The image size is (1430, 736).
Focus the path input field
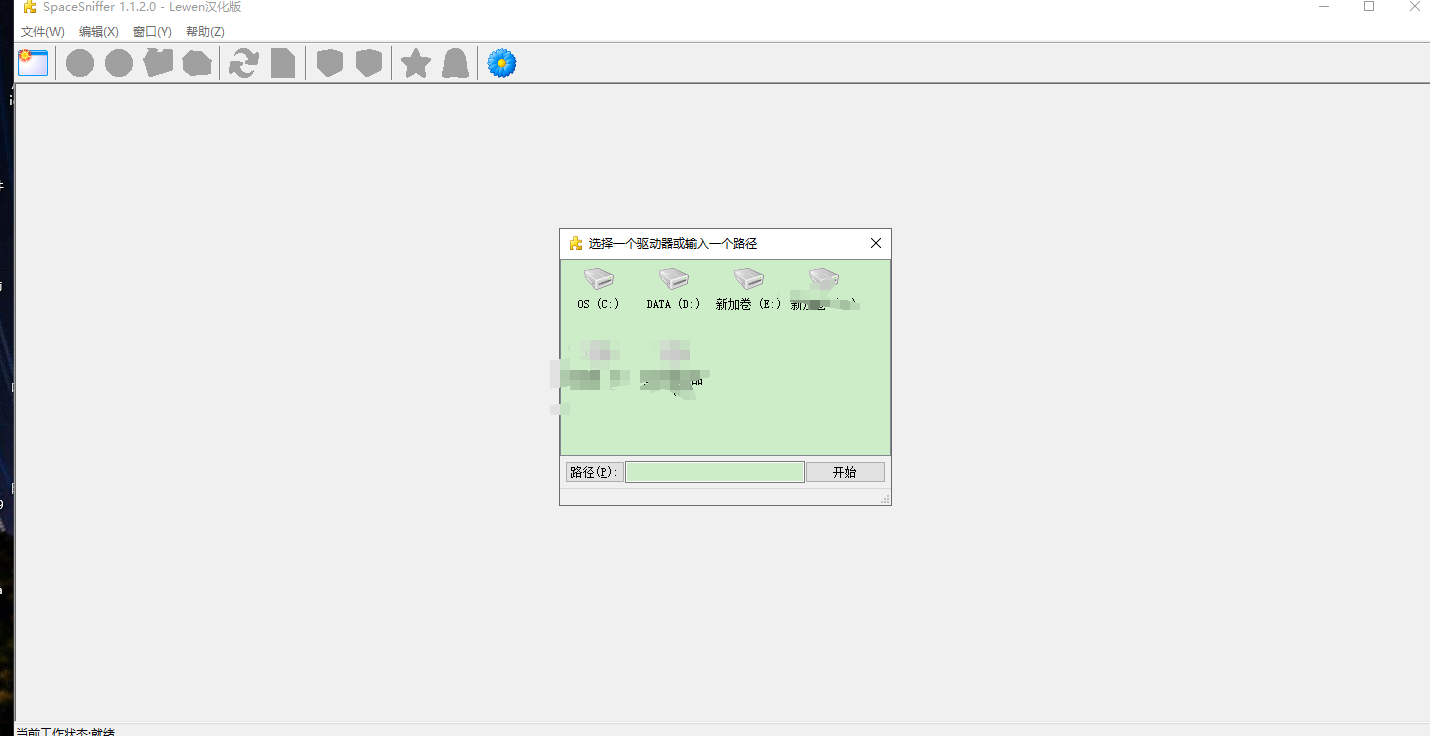point(715,472)
